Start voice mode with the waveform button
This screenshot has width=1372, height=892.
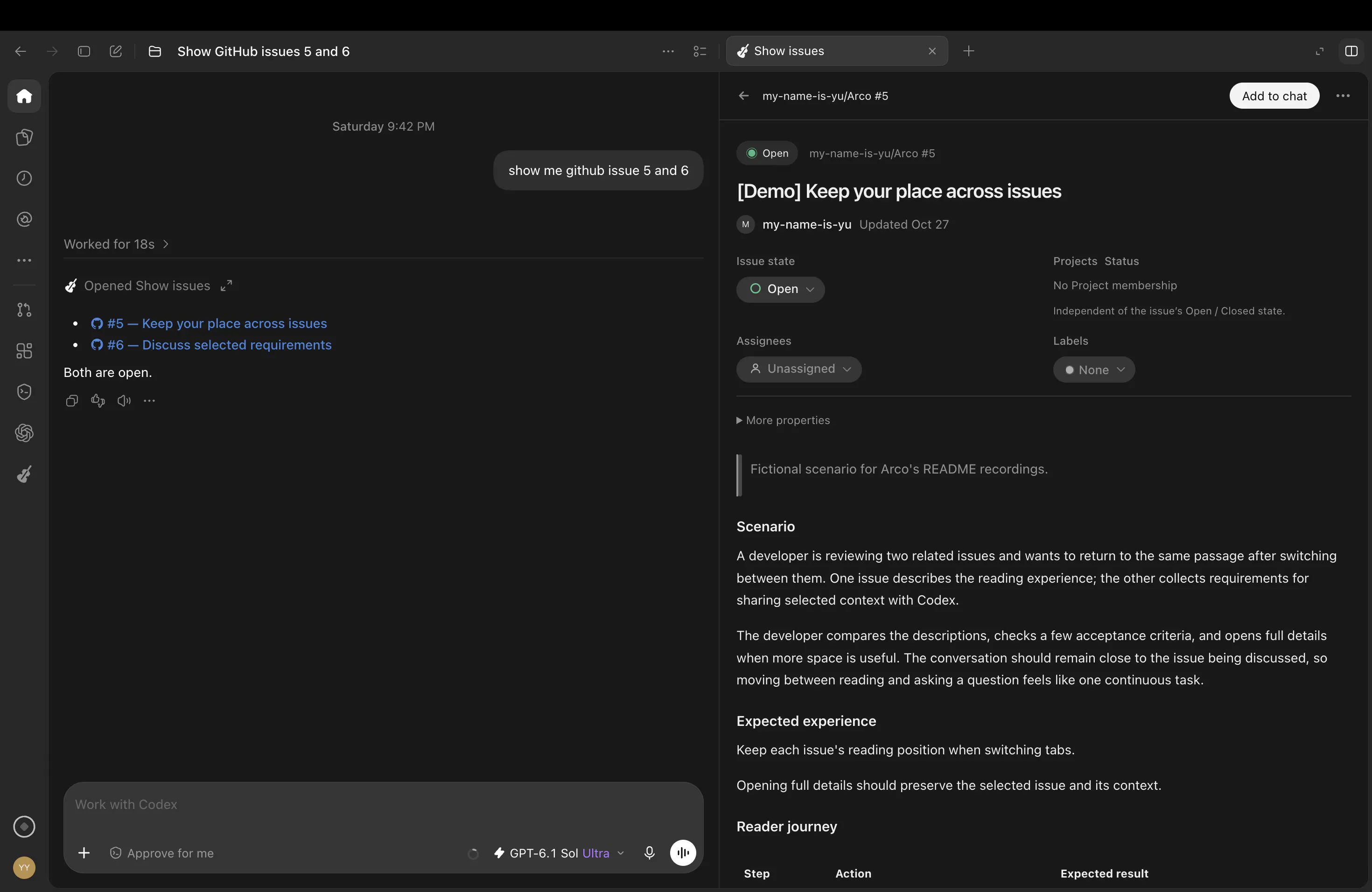tap(683, 853)
